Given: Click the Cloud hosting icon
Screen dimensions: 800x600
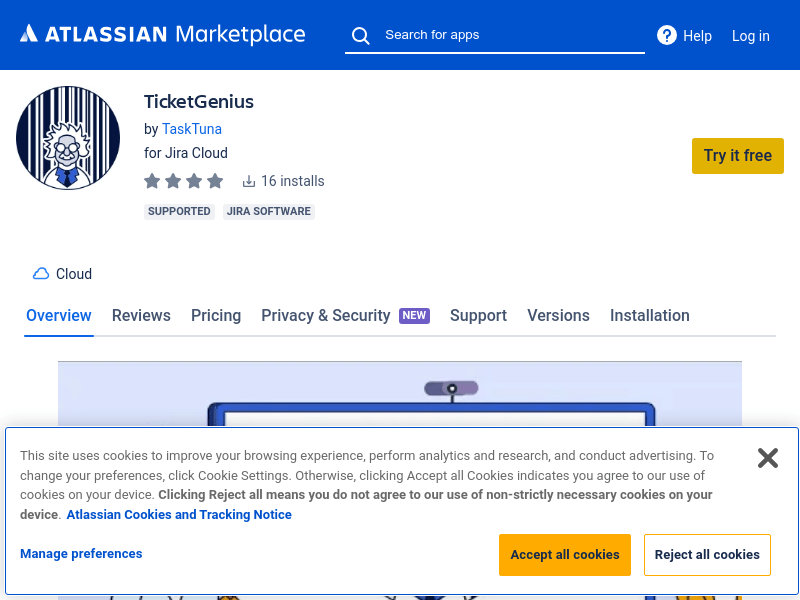Looking at the screenshot, I should point(41,274).
